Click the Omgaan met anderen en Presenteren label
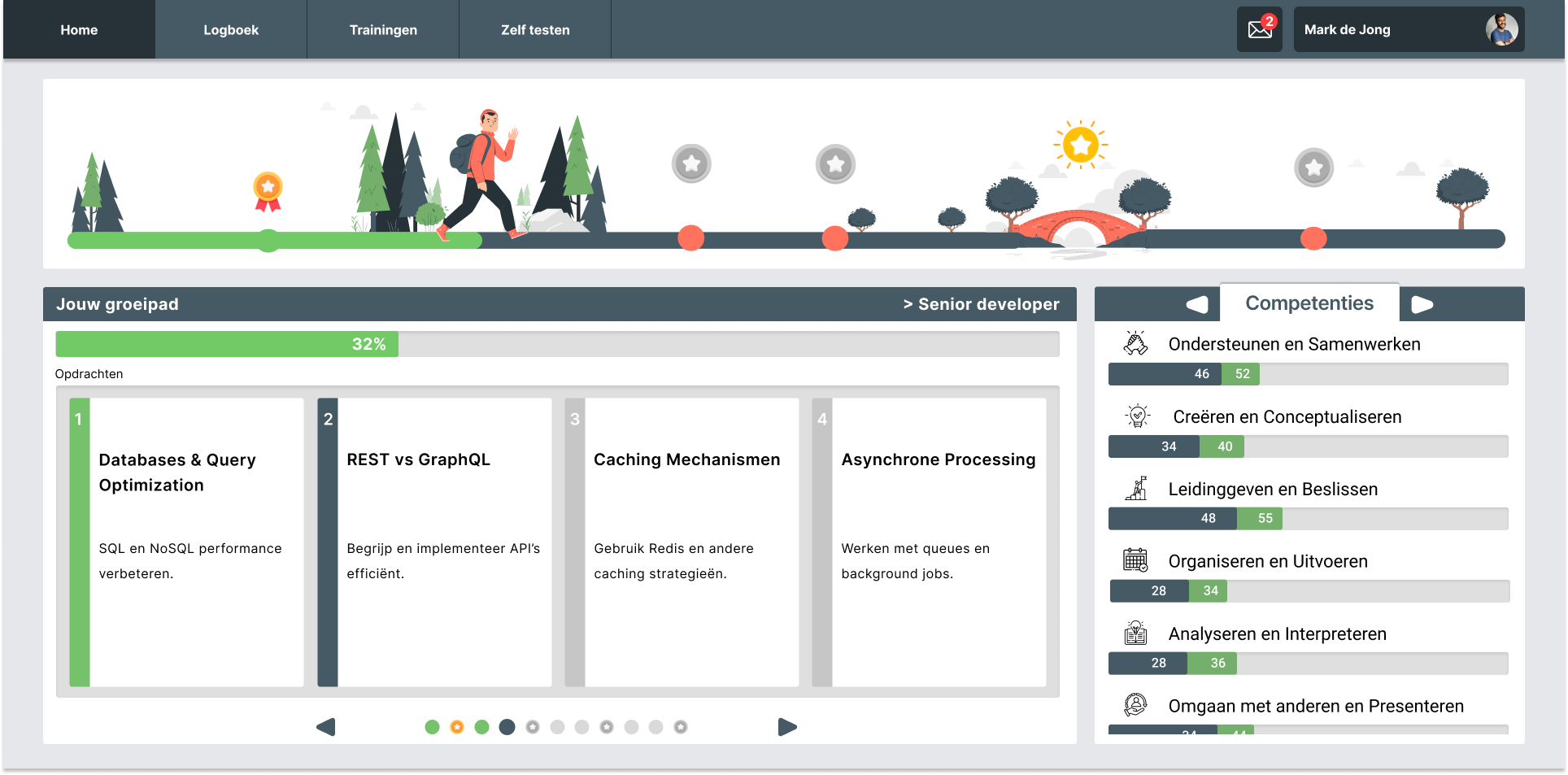The image size is (1568, 775). tap(1316, 706)
